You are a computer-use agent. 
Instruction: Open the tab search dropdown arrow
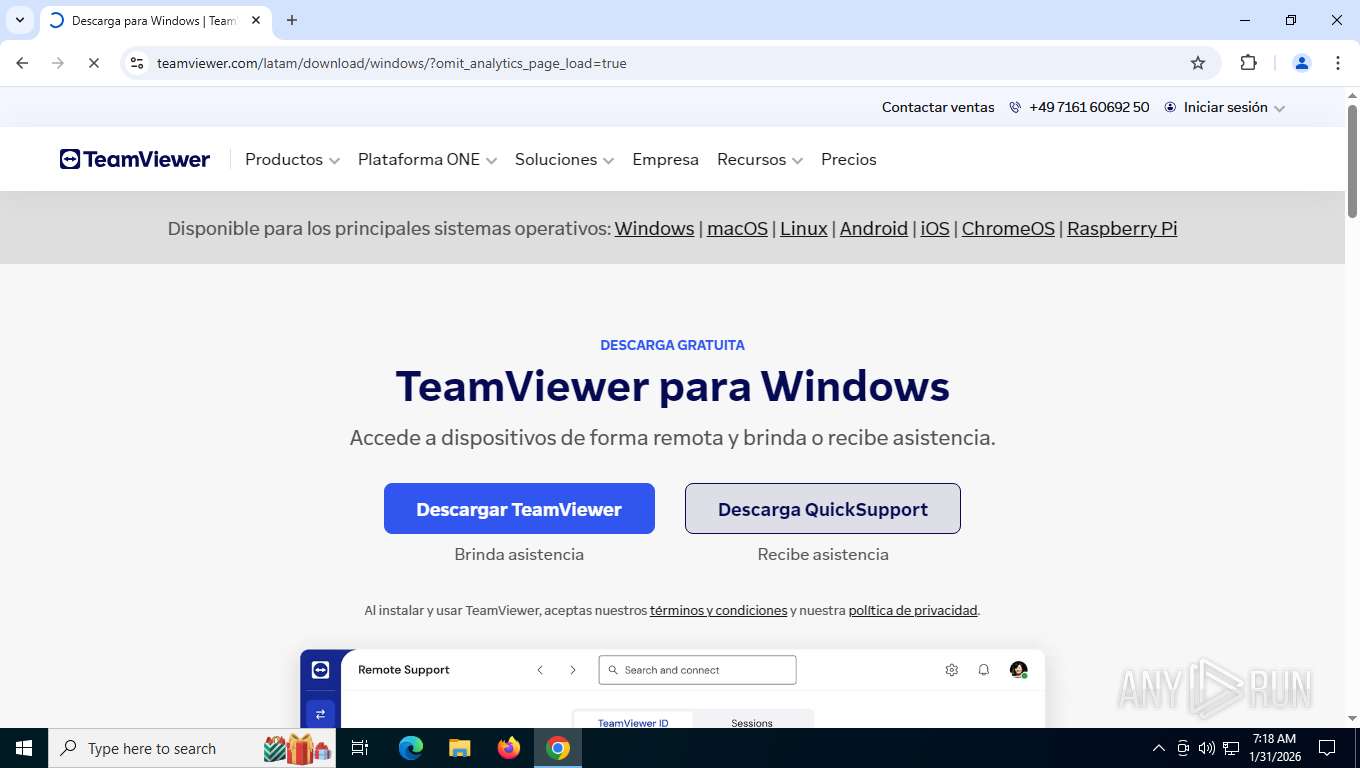point(19,20)
